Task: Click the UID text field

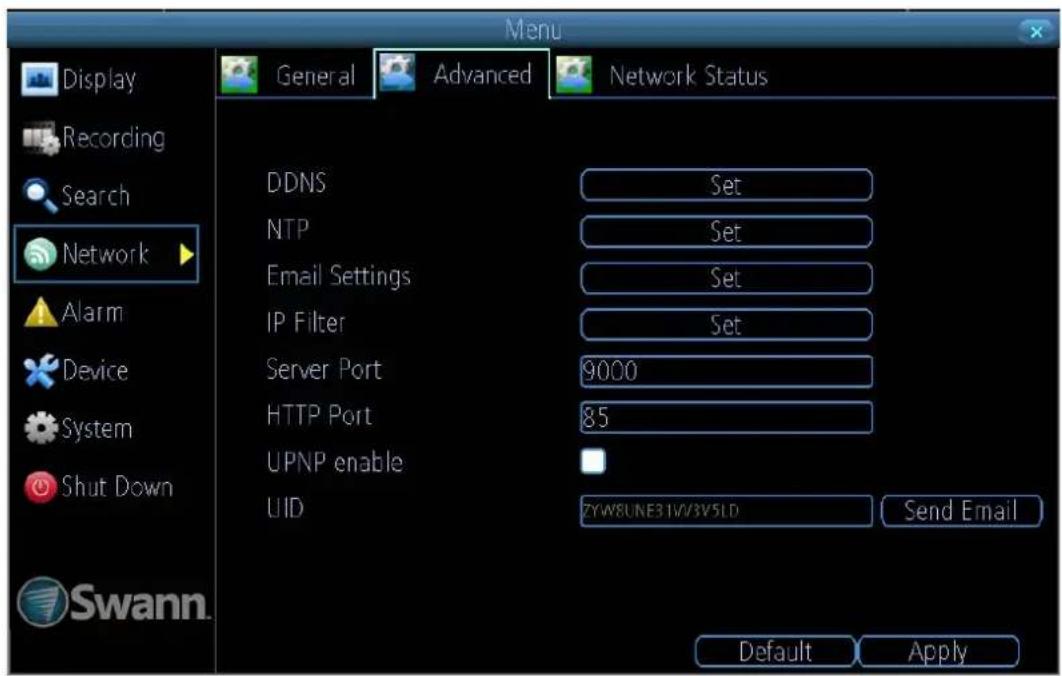Action: pos(726,511)
